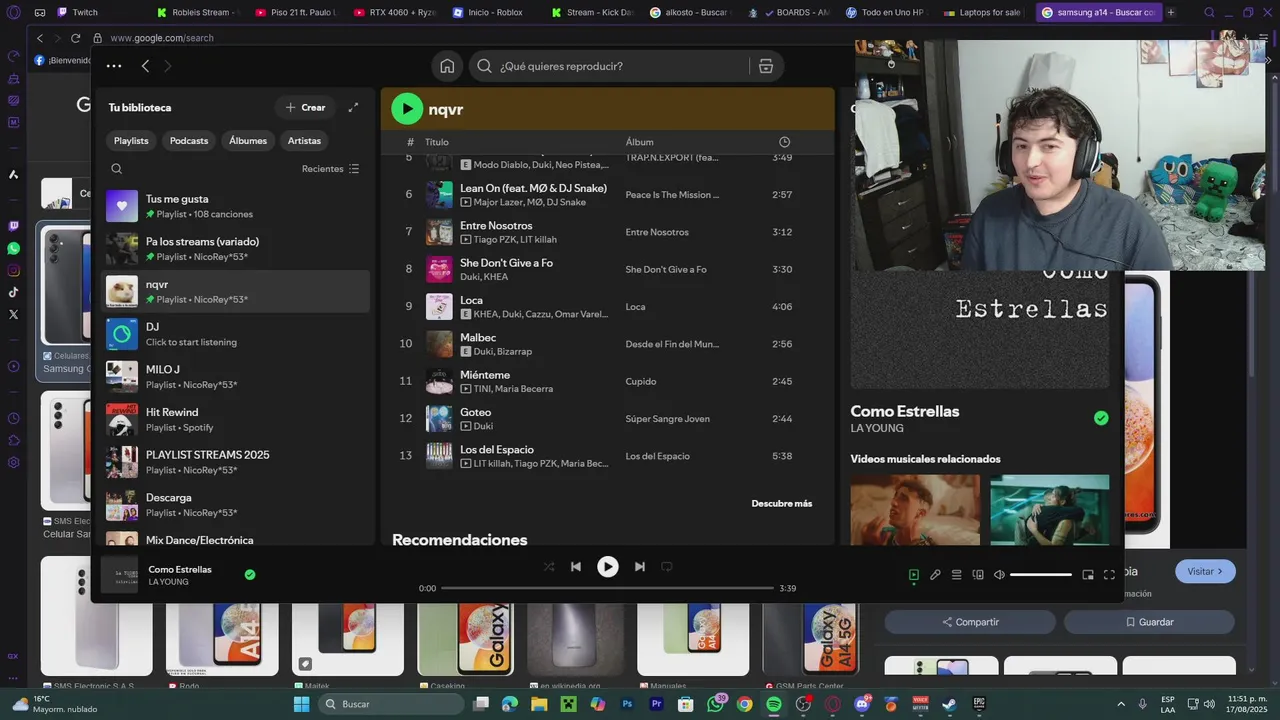Open the Crear menu button
The width and height of the screenshot is (1280, 720).
coord(305,107)
